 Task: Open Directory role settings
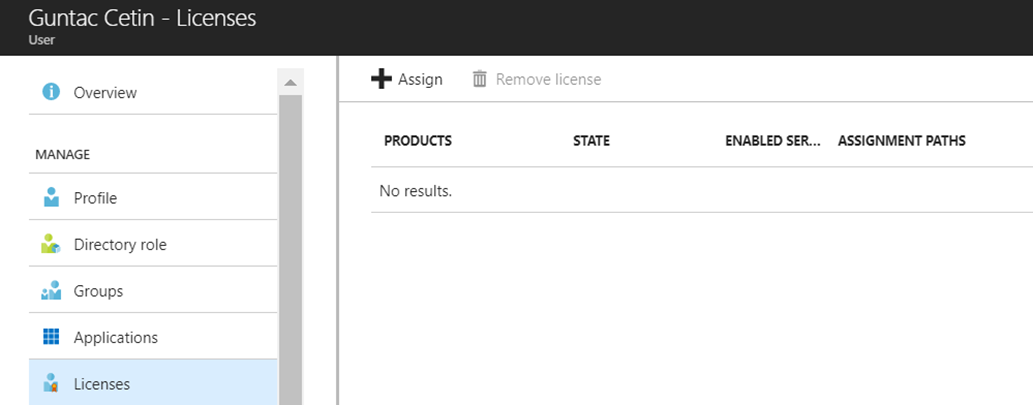coord(153,244)
